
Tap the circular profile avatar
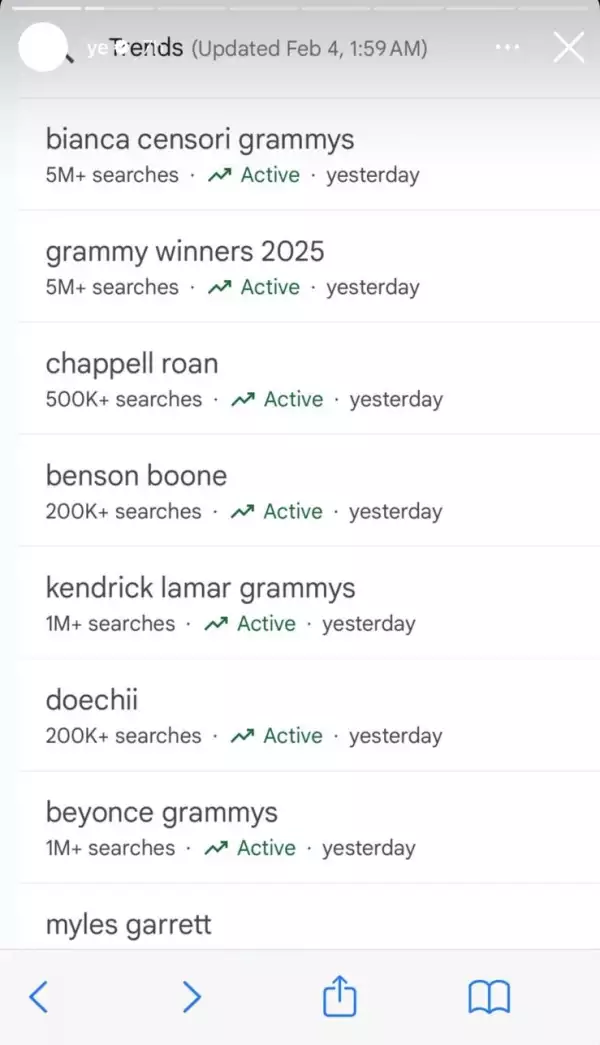43,47
